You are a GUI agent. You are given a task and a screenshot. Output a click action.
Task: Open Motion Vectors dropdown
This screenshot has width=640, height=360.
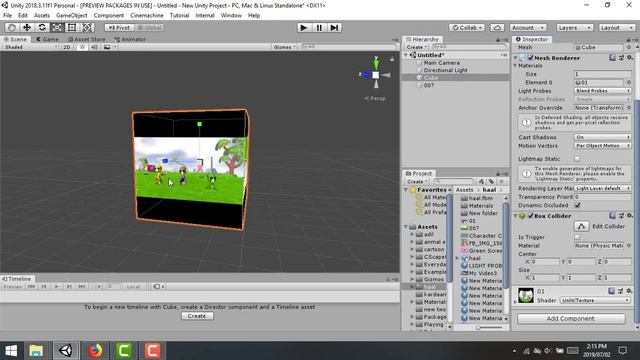tap(603, 146)
